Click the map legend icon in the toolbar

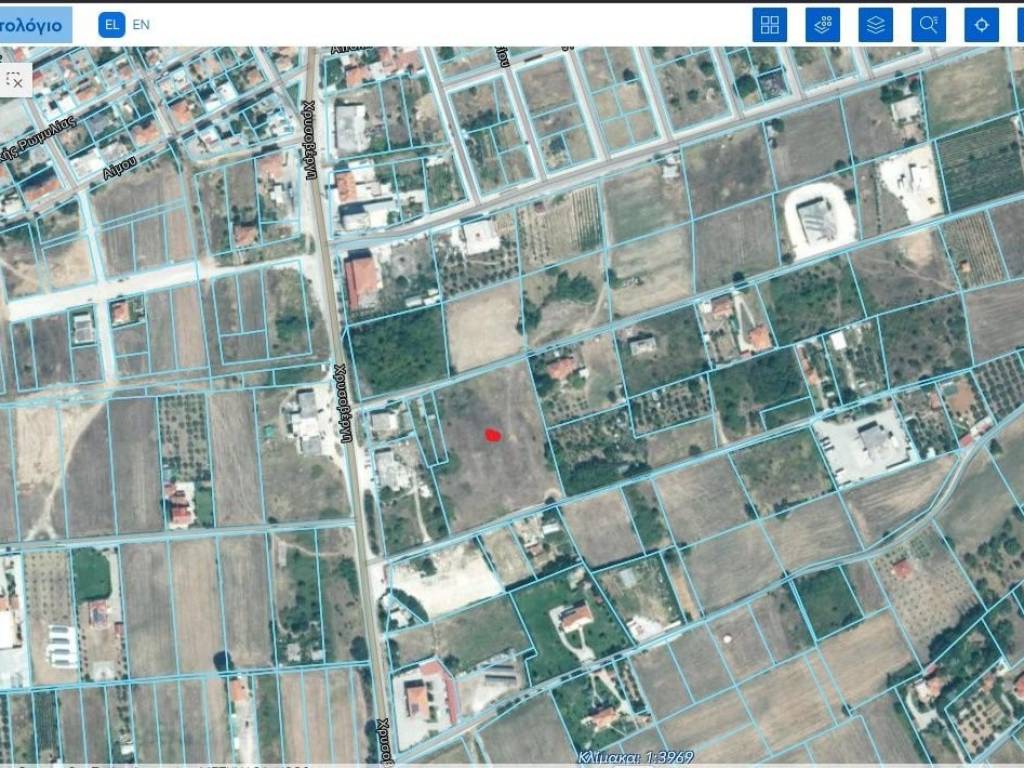[x=822, y=25]
